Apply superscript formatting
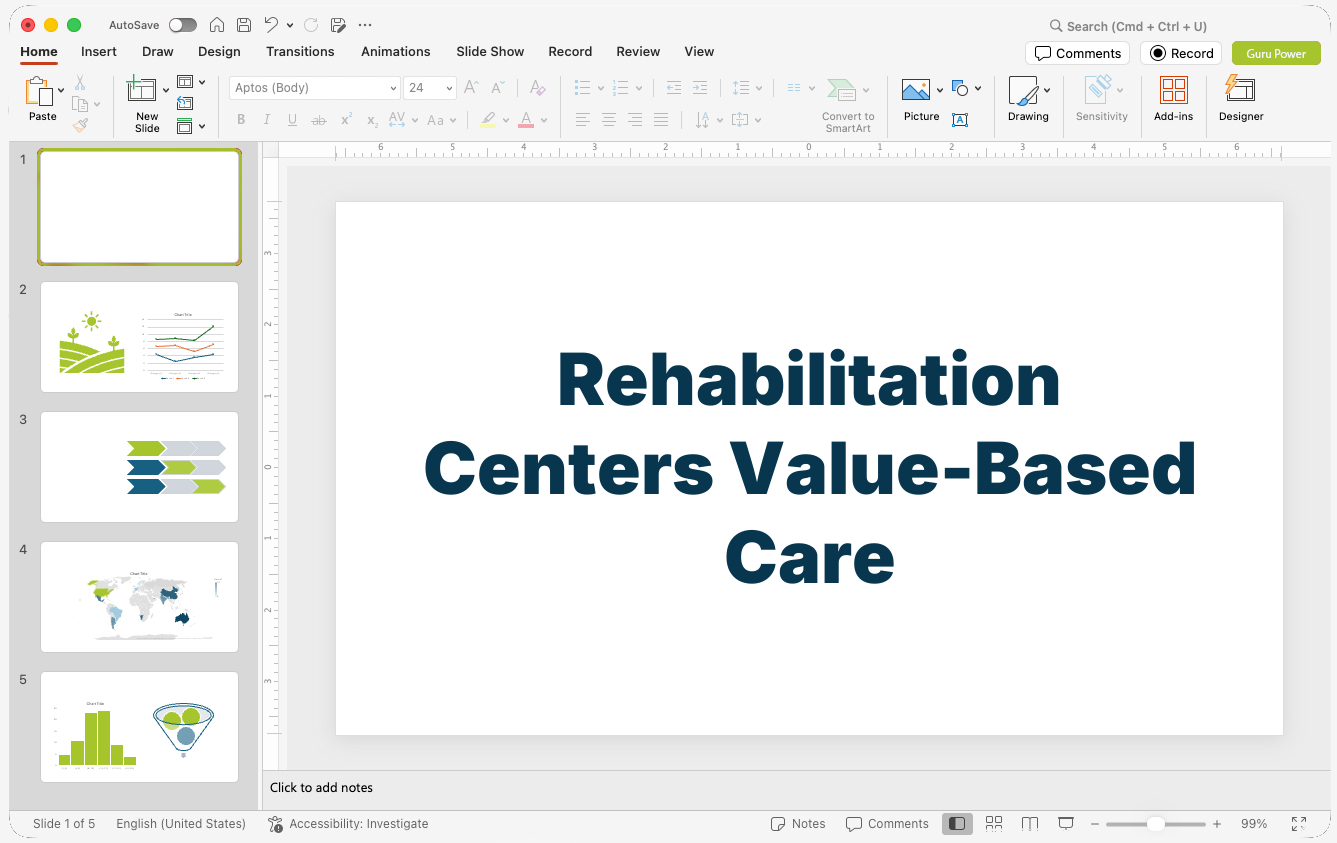The image size is (1337, 843). [346, 120]
